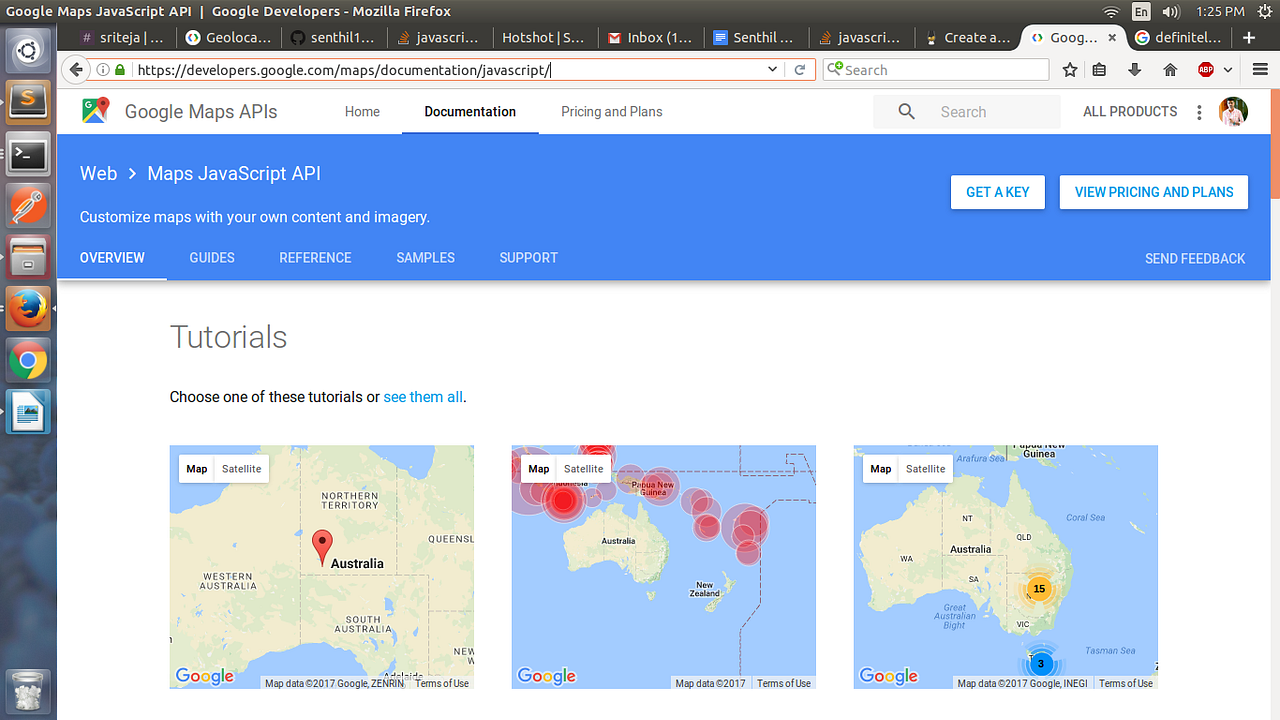This screenshot has height=720, width=1280.
Task: Select the Documentation nav tab
Action: [470, 112]
